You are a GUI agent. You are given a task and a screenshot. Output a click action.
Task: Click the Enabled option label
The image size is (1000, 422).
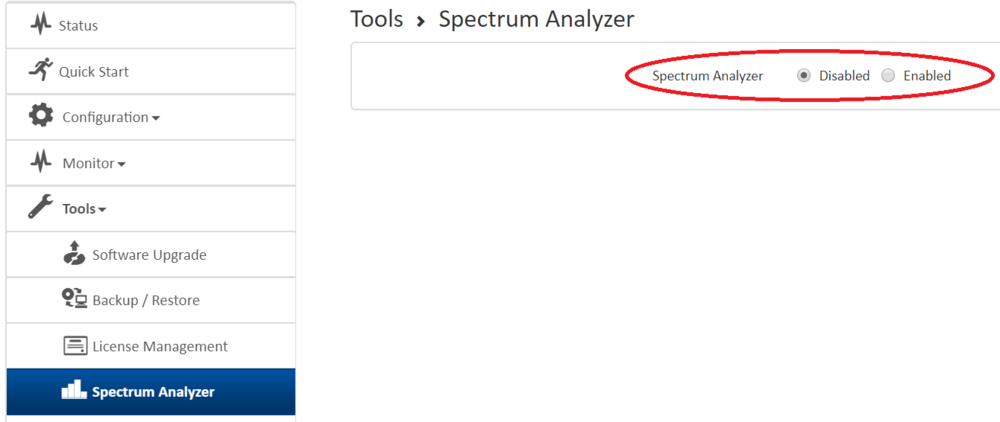(x=927, y=76)
